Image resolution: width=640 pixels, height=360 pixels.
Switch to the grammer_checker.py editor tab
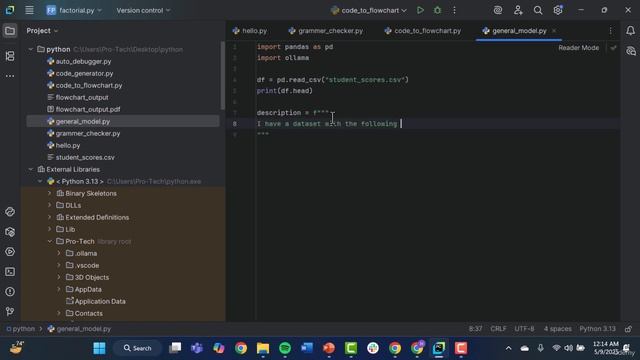pos(326,31)
